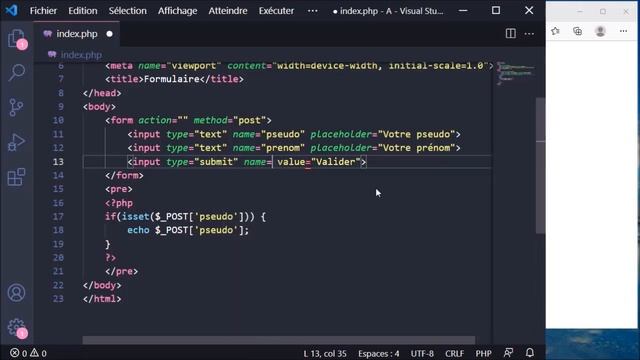This screenshot has width=640, height=360.
Task: Click unsaved dot on index.php tab
Action: point(109,34)
